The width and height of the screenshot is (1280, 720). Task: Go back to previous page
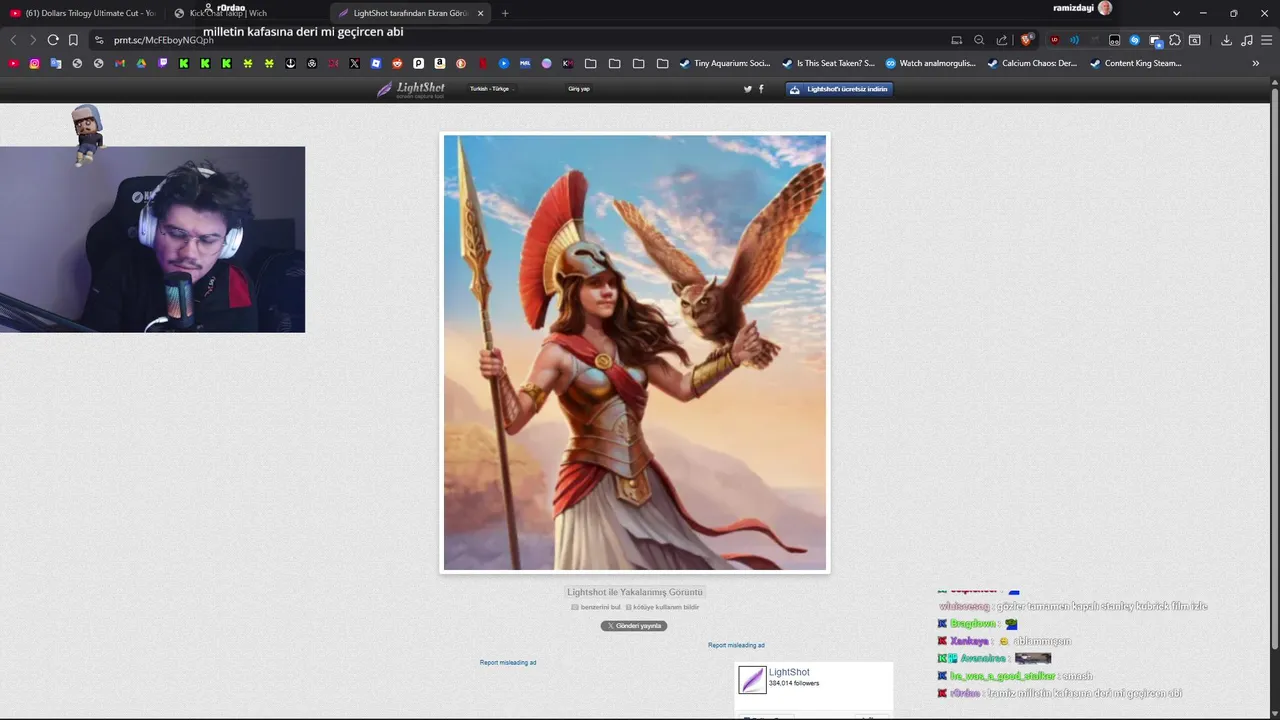point(13,40)
